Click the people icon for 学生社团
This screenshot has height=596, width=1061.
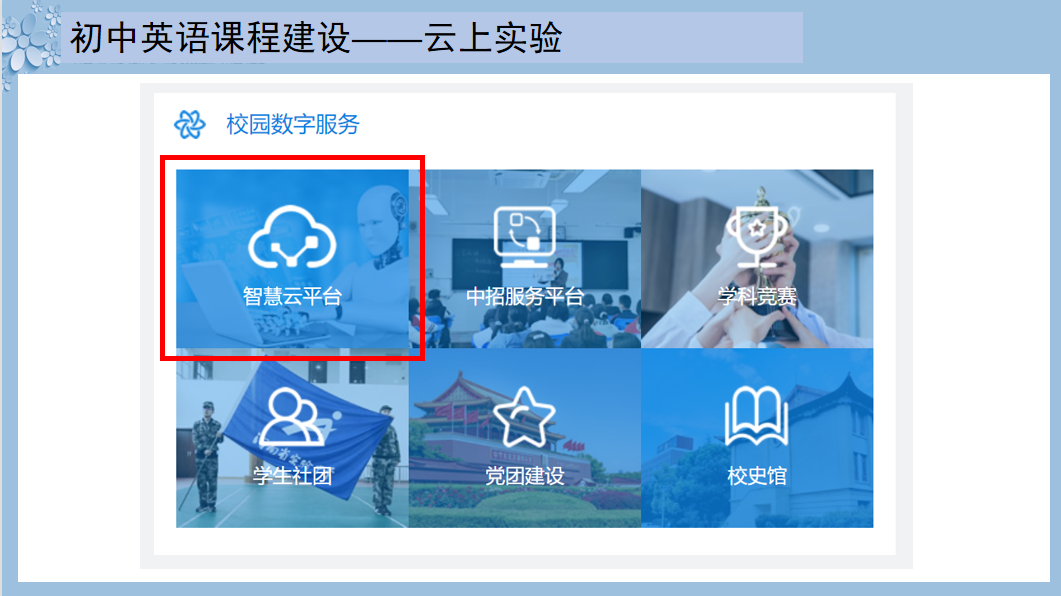click(292, 416)
